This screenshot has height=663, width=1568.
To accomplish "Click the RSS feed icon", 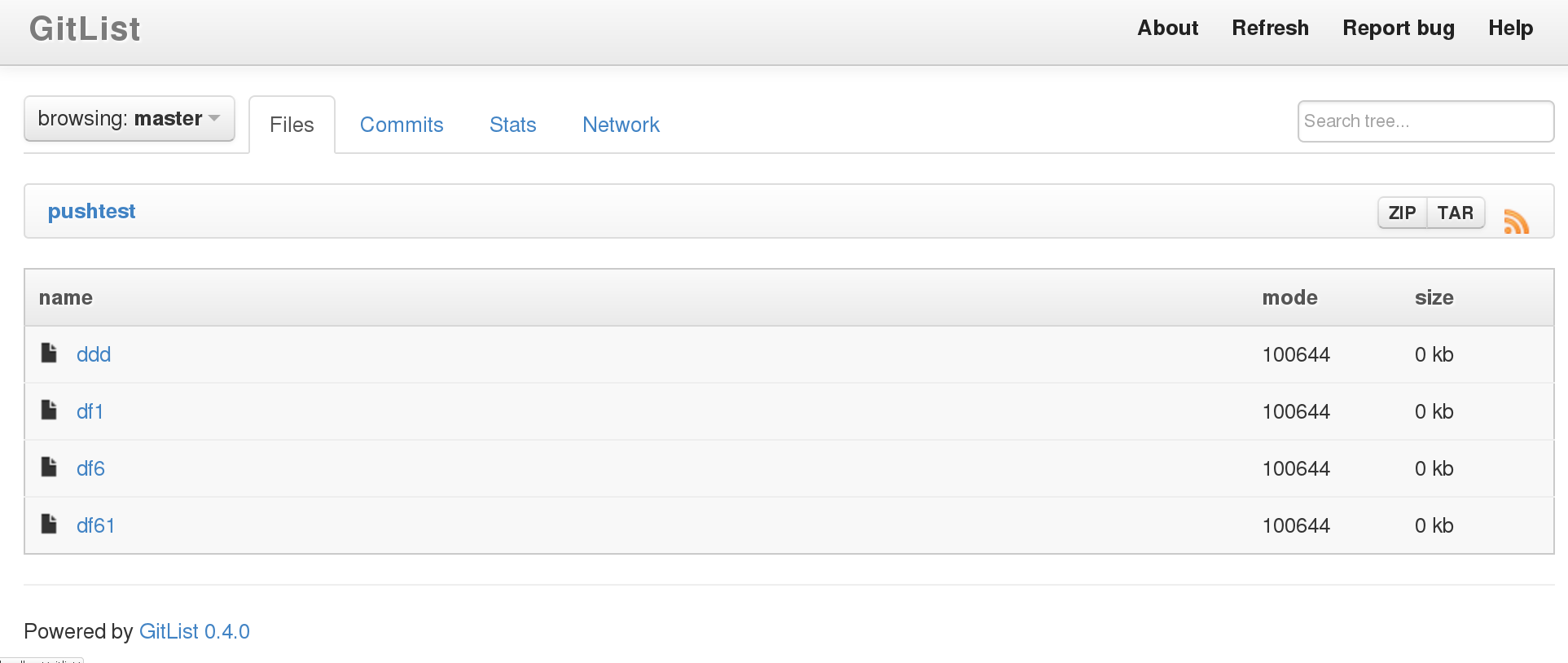I will coord(1516,221).
